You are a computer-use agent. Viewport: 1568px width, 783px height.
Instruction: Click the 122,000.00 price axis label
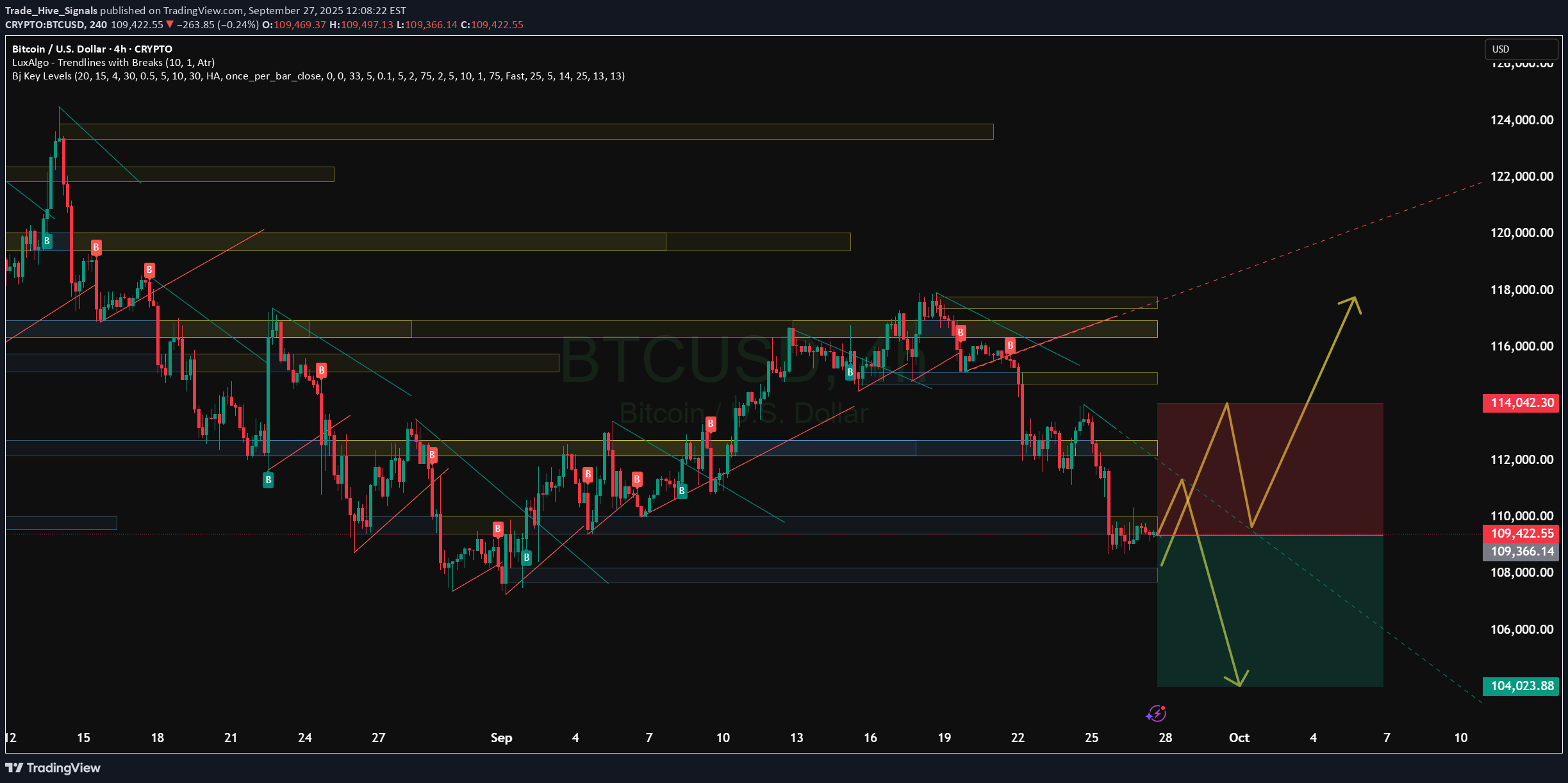point(1522,177)
